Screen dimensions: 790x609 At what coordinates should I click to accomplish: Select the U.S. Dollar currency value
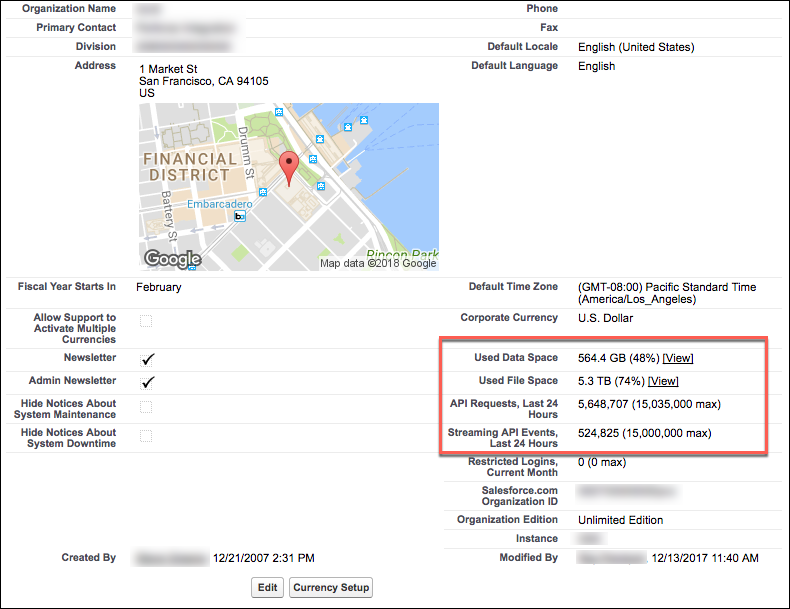pos(605,318)
